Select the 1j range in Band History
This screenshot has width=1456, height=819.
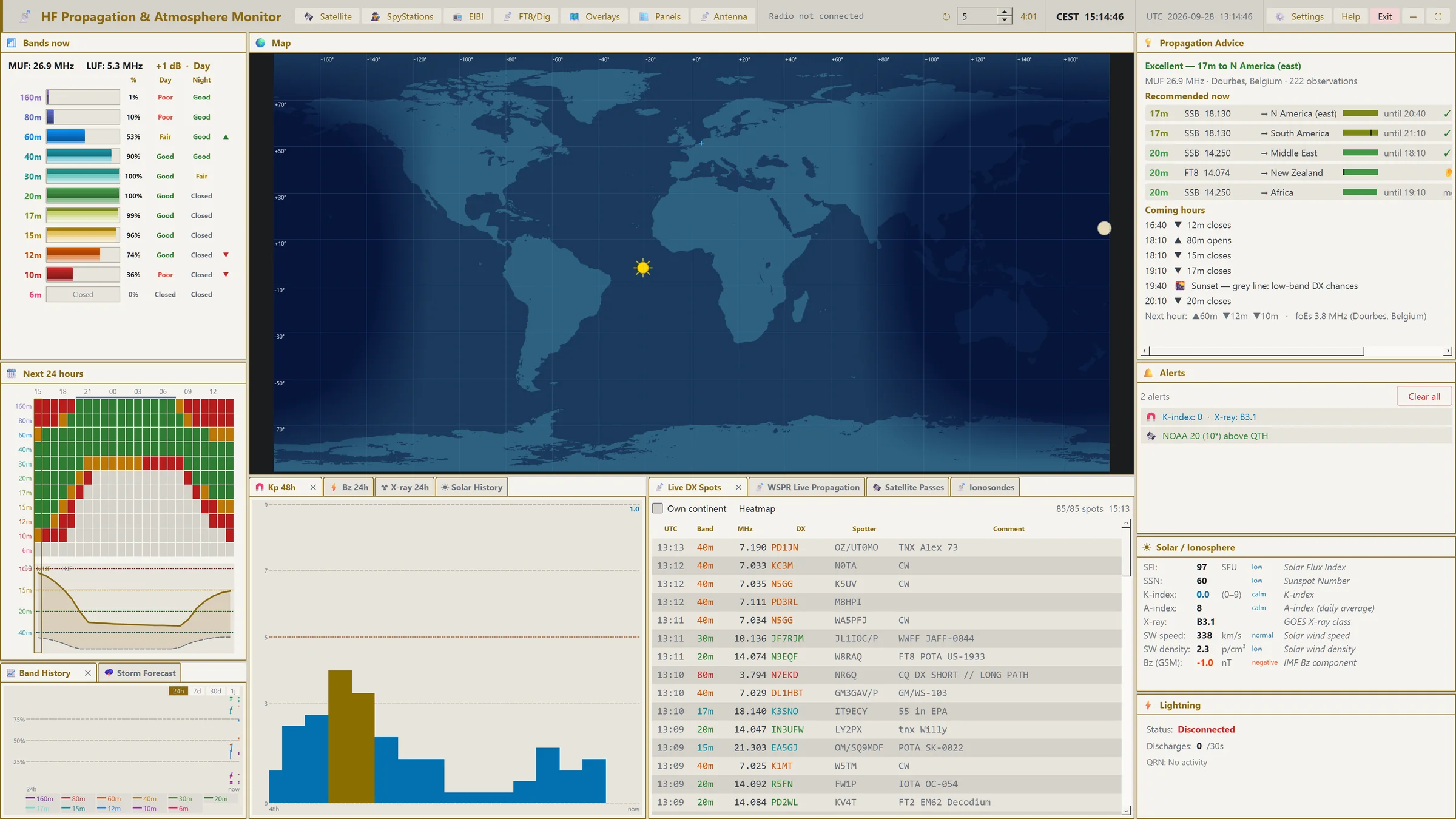[233, 691]
